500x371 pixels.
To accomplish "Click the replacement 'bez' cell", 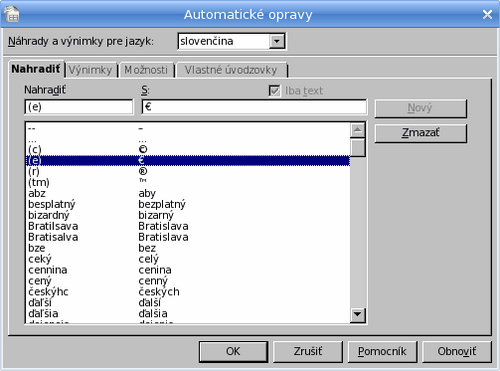I will 147,248.
